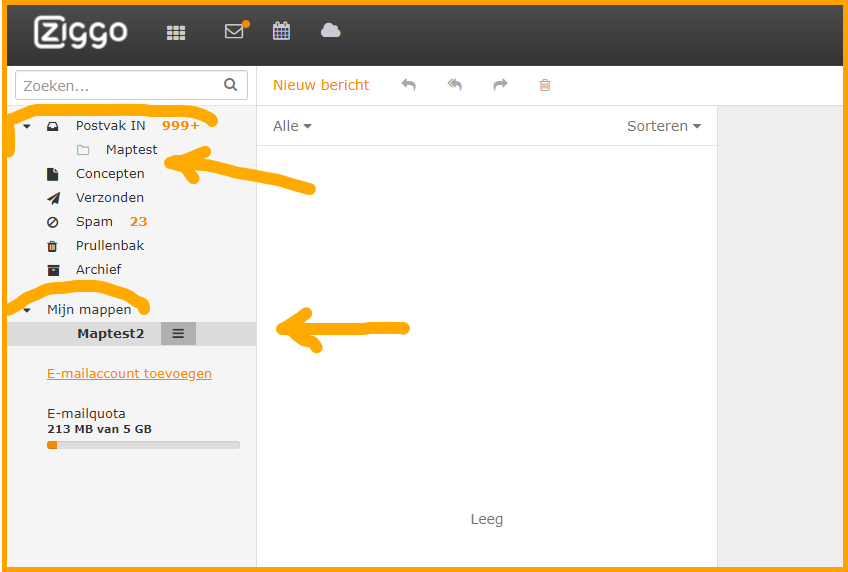848x572 pixels.
Task: Collapse the Mijn mappen section
Action: (27, 310)
